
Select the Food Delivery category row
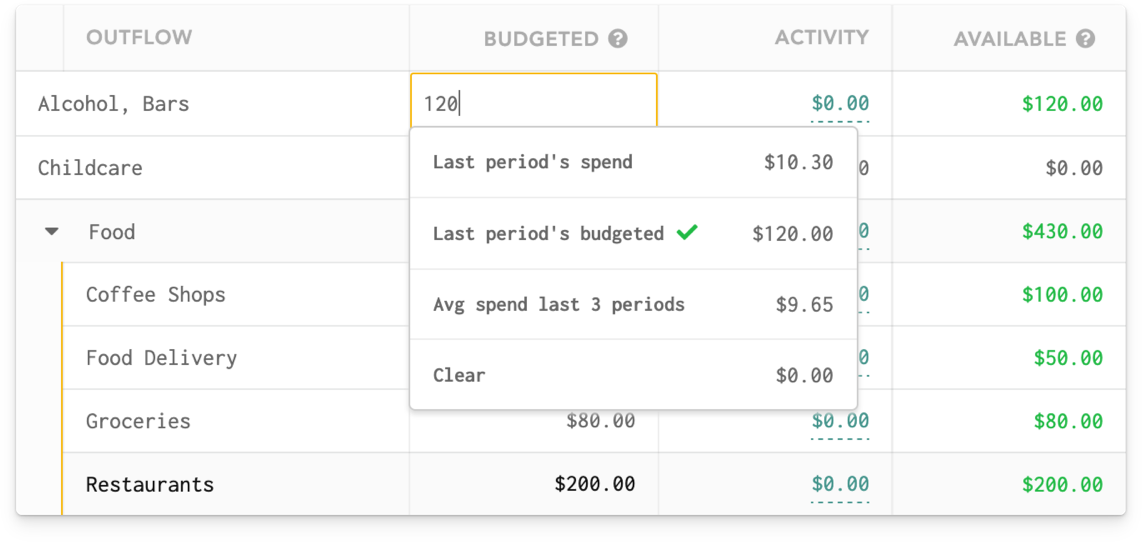[161, 358]
